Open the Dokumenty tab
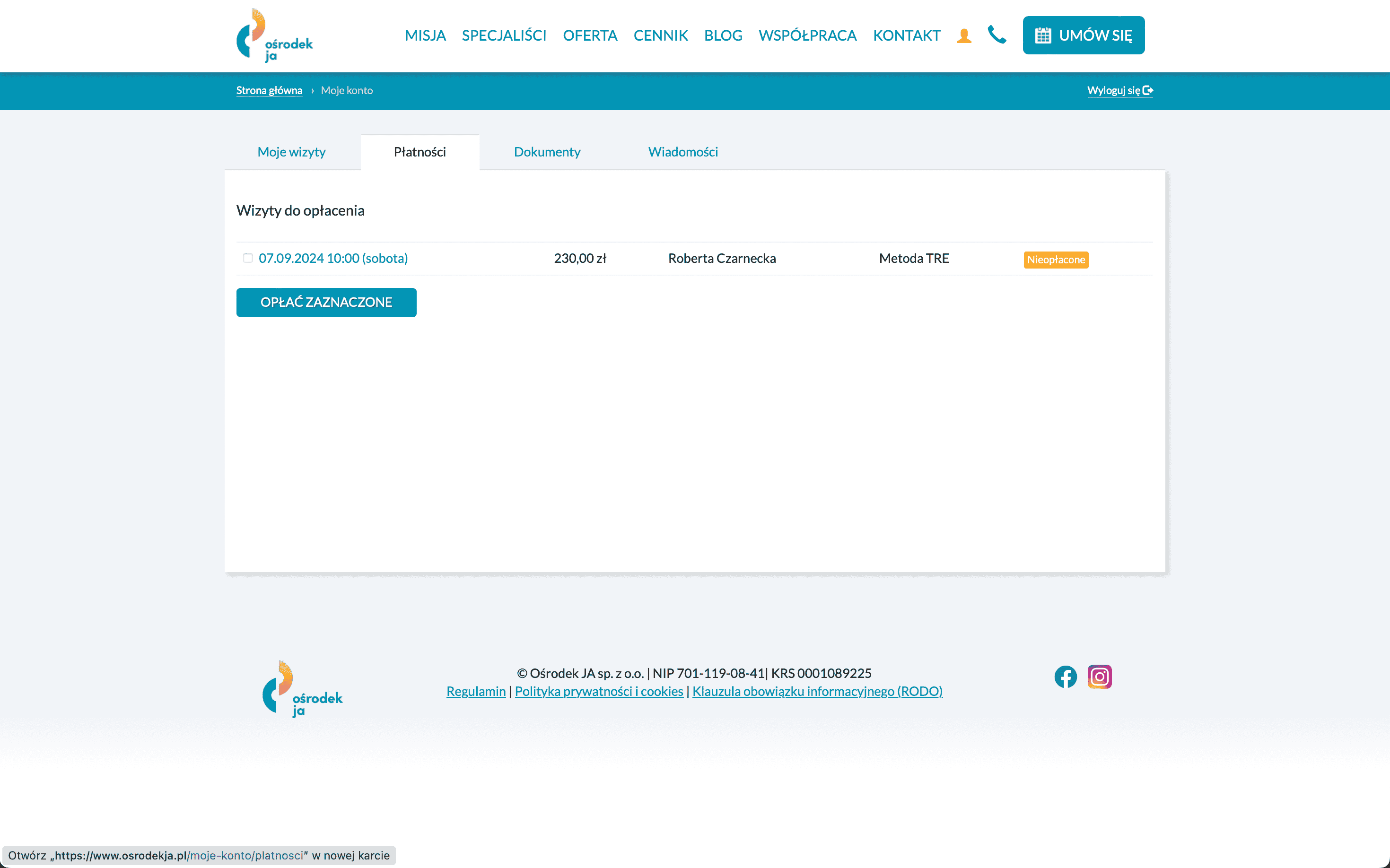 tap(547, 152)
